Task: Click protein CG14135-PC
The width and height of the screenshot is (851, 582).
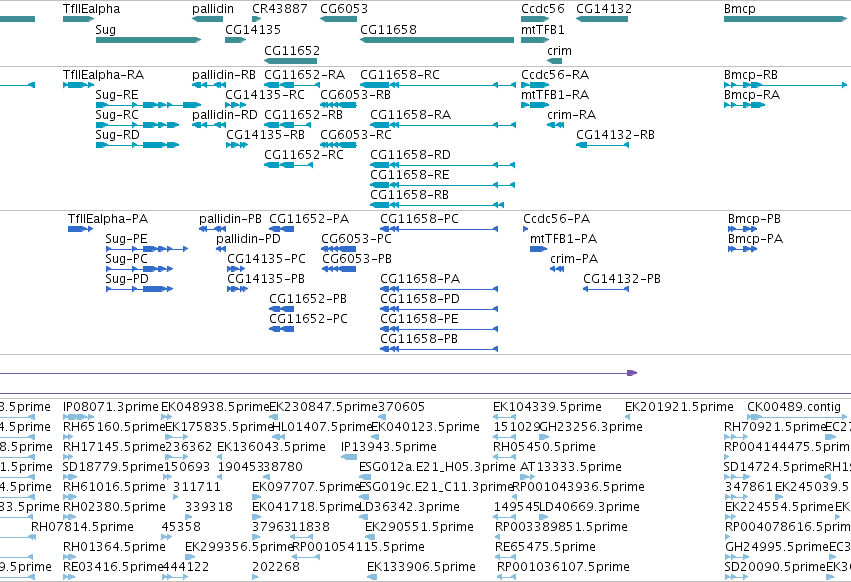Action: [x=236, y=269]
